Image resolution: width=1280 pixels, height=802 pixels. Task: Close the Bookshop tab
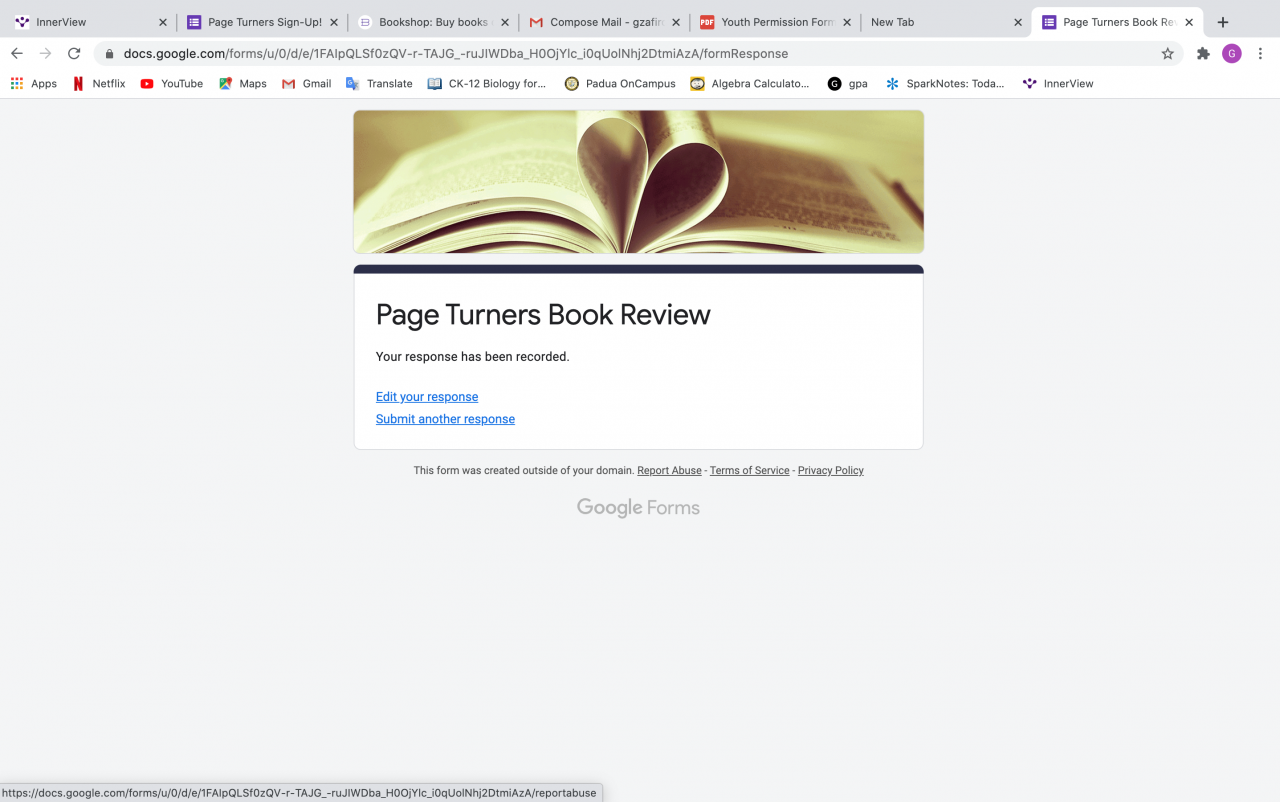pyautogui.click(x=505, y=22)
